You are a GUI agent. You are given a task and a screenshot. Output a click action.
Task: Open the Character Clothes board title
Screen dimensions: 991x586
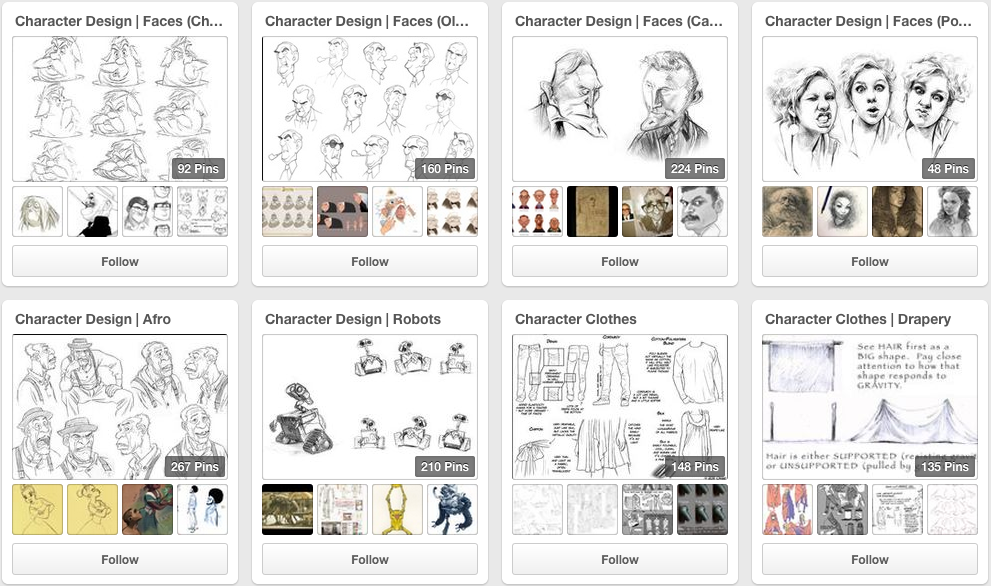coord(576,319)
